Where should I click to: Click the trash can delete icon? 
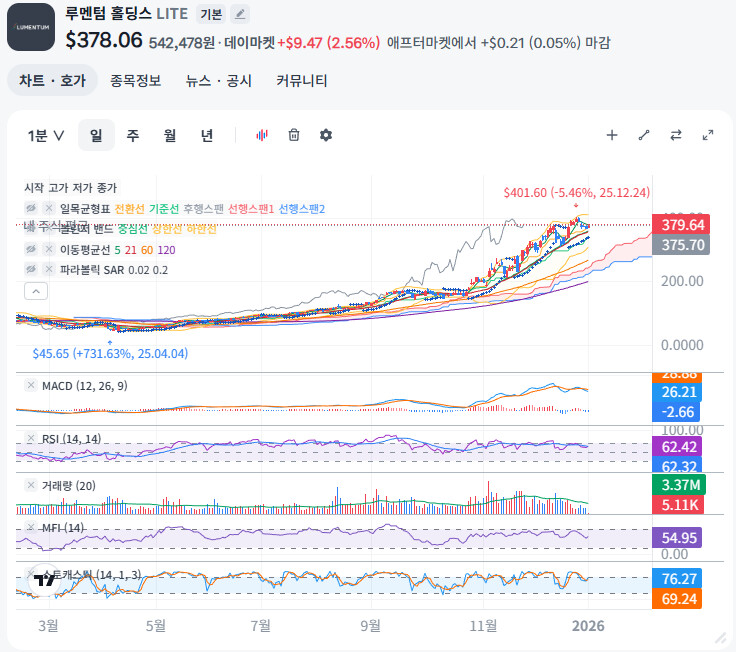tap(294, 135)
